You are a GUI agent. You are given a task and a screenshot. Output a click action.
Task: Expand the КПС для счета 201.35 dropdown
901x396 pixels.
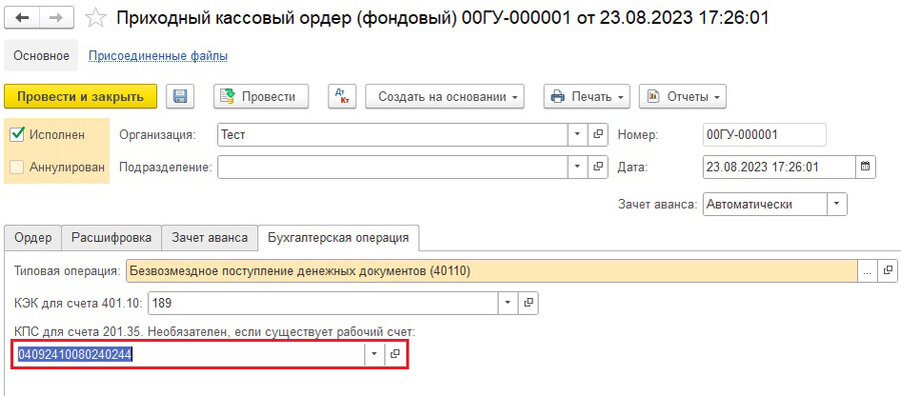(x=374, y=354)
